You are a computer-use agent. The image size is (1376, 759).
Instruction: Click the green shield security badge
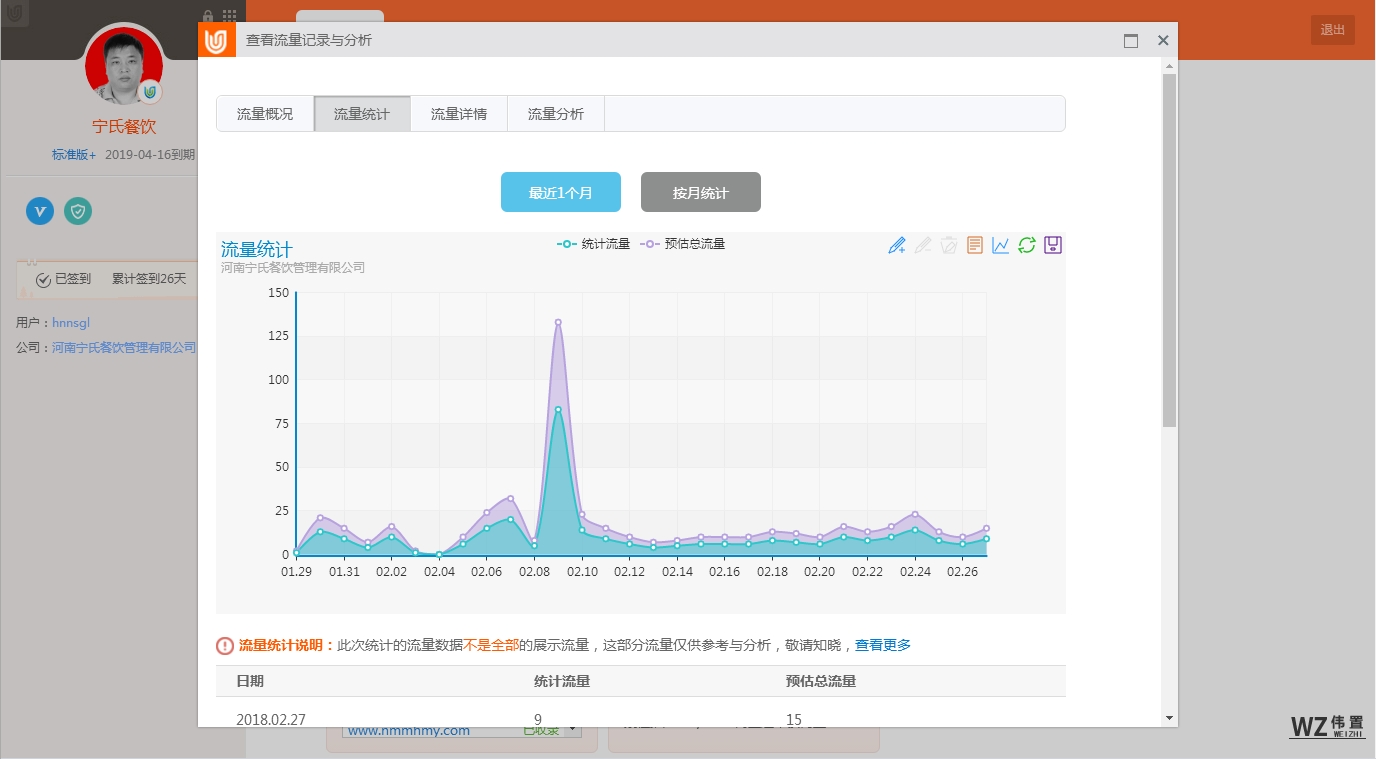[x=78, y=211]
